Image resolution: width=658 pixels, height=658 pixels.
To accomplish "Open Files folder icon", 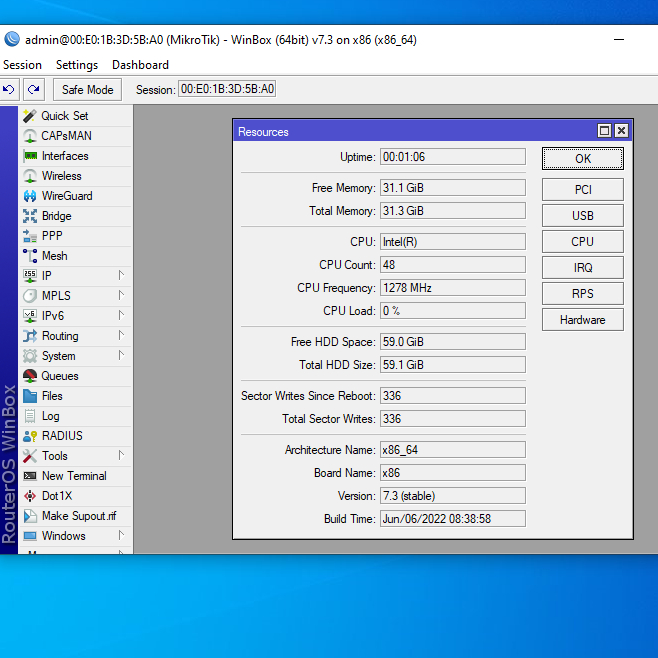I will pyautogui.click(x=30, y=396).
